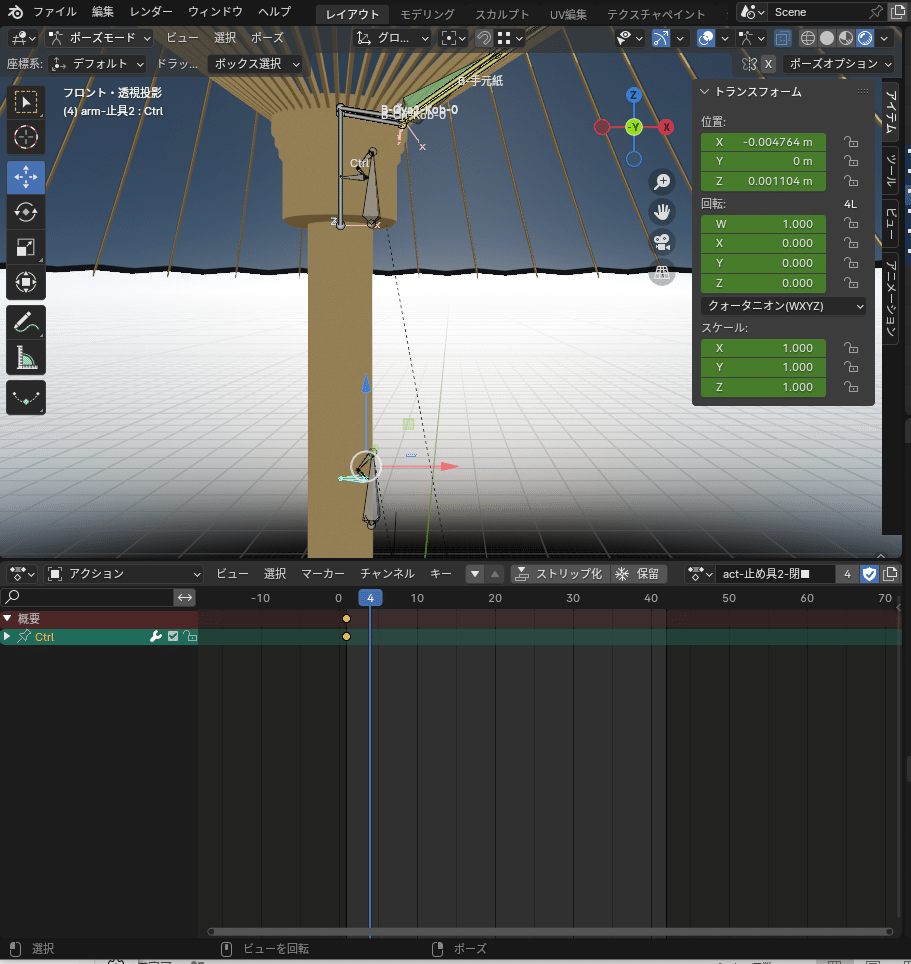The image size is (911, 964).
Task: Toggle lock for location Z
Action: pyautogui.click(x=851, y=181)
